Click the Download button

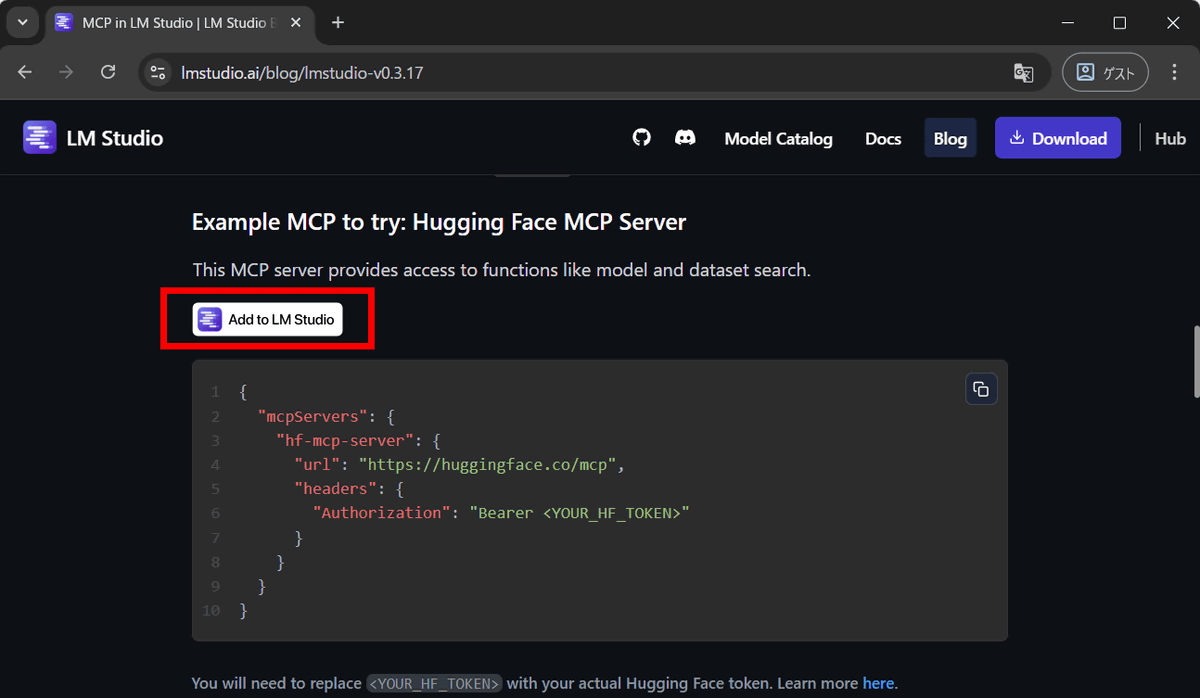pyautogui.click(x=1058, y=138)
